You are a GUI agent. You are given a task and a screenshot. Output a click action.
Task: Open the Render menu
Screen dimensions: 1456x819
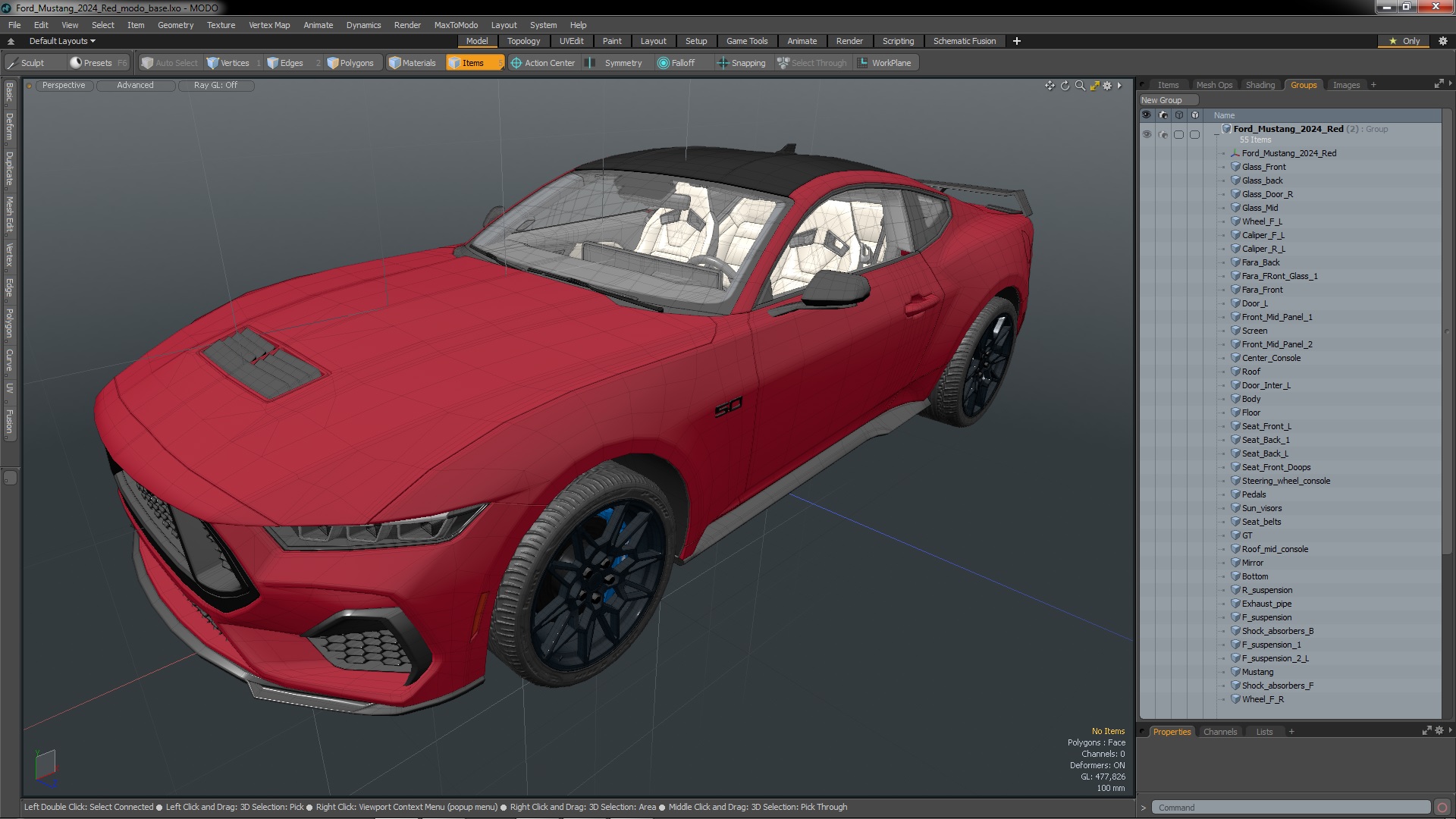[x=407, y=25]
